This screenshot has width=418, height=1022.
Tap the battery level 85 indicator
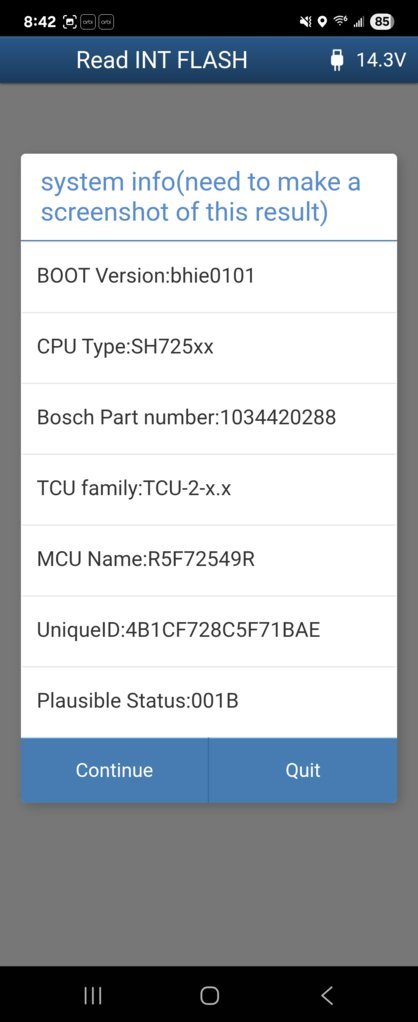click(381, 22)
